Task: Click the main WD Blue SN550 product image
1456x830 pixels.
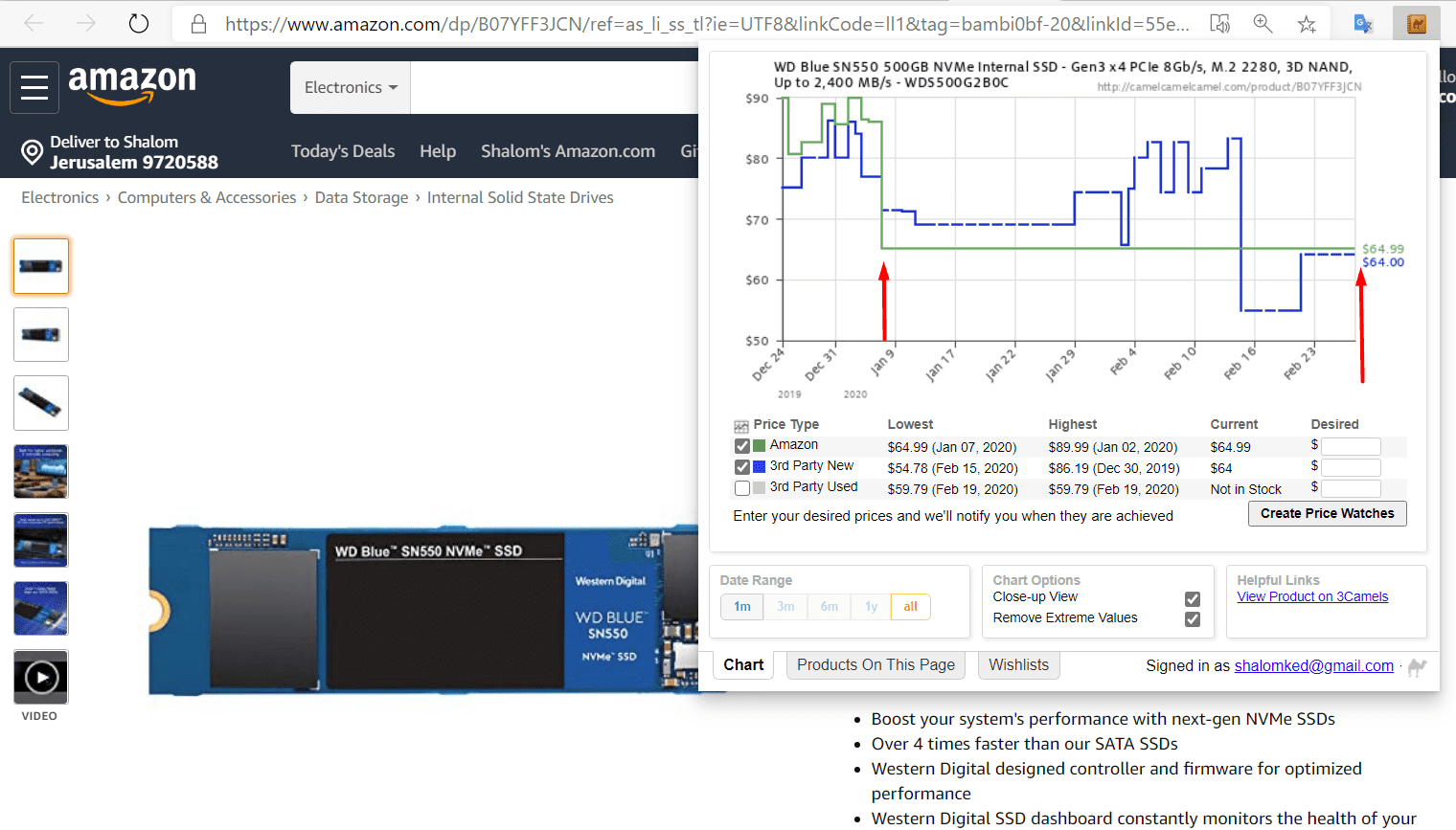Action: pos(423,610)
